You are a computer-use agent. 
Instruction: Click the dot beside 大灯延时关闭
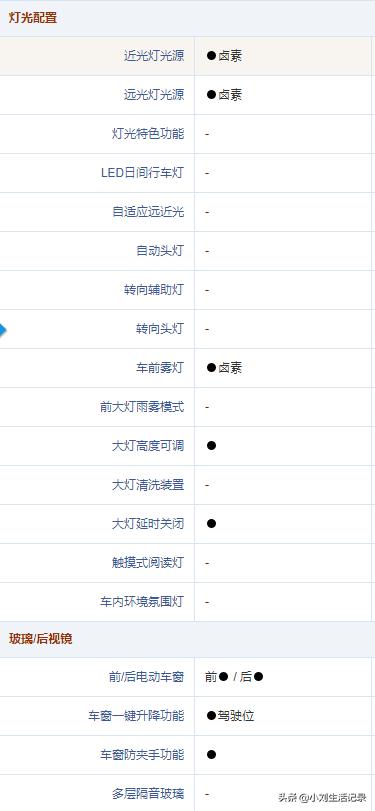click(x=211, y=524)
